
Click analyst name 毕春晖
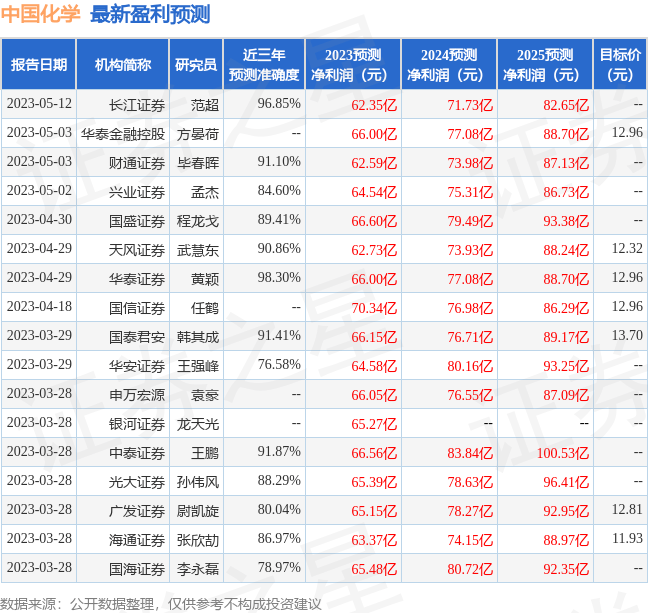pyautogui.click(x=197, y=162)
